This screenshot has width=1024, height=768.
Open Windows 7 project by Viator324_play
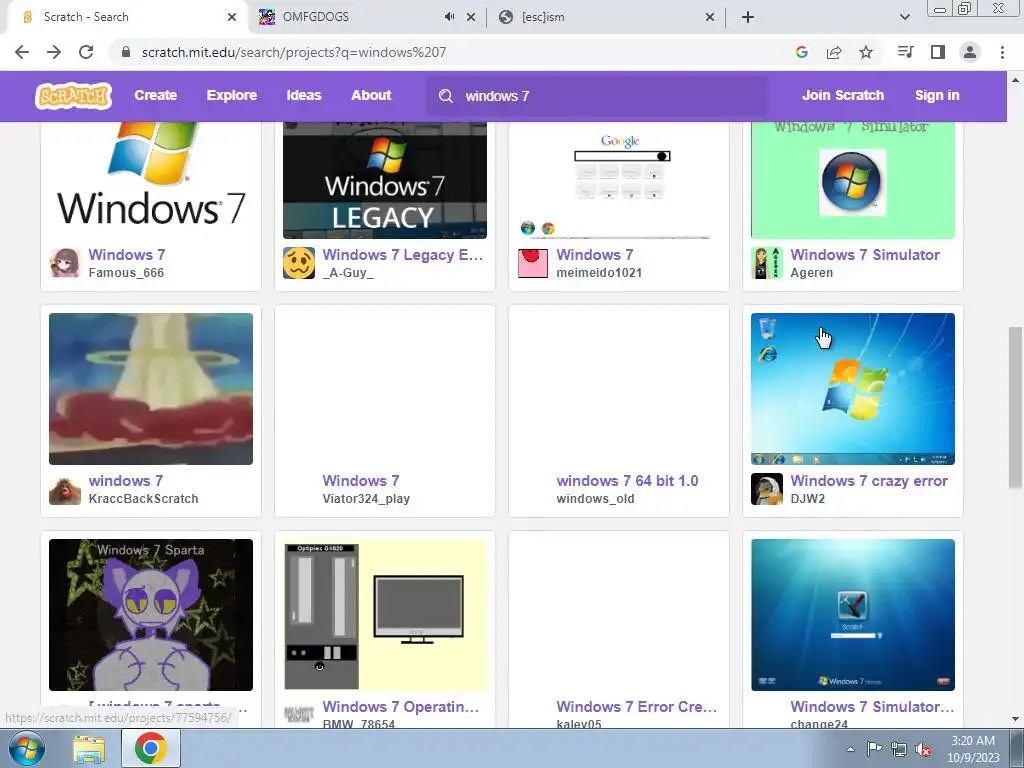360,481
